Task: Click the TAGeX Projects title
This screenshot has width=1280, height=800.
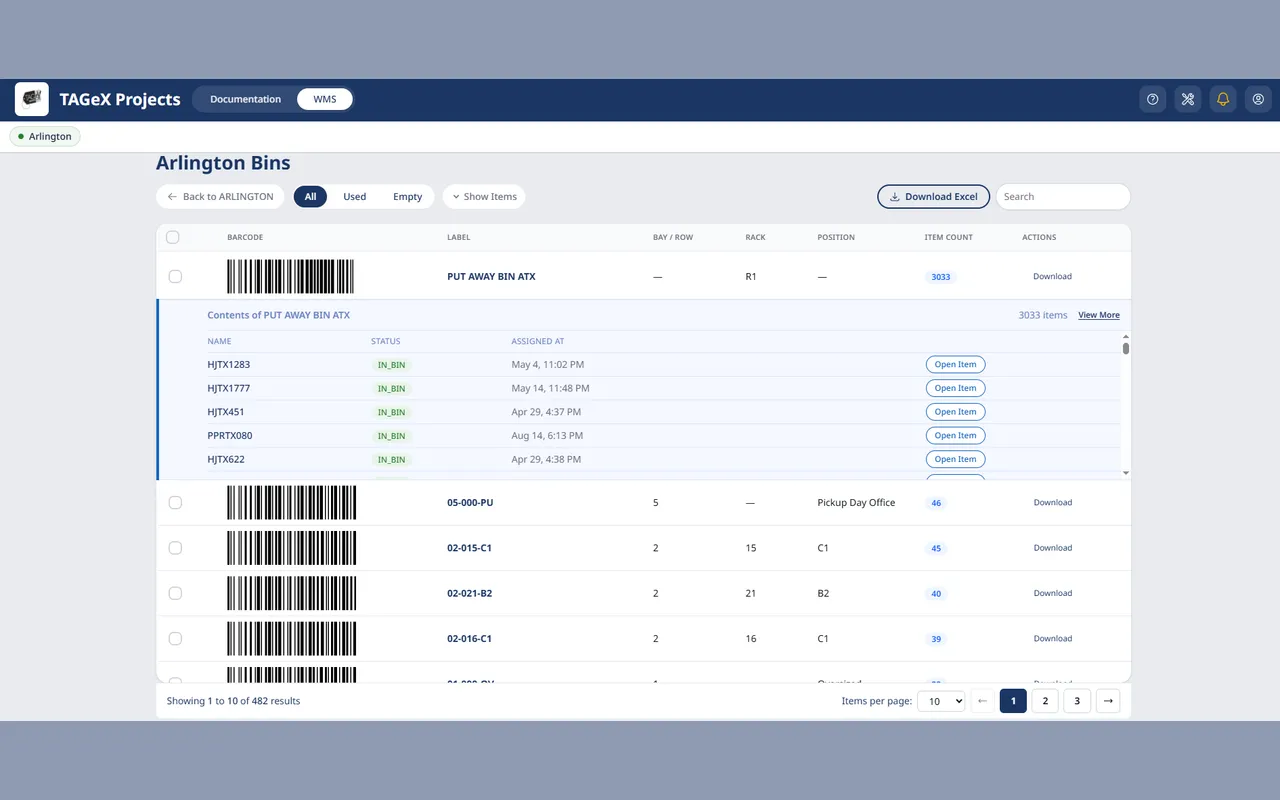Action: pyautogui.click(x=120, y=100)
